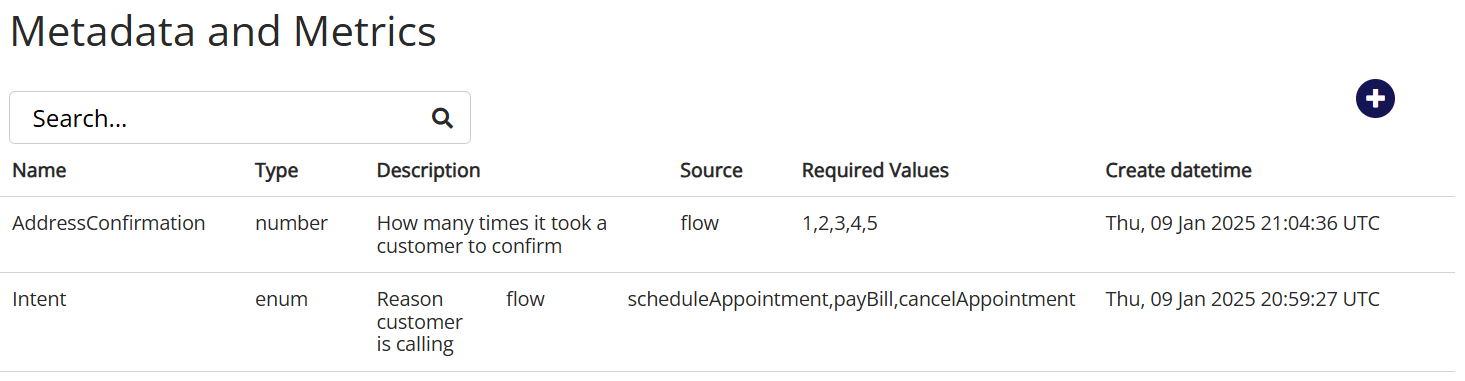Screen dimensions: 1465x381
Task: Click the scheduleAppointment,payBill,cancelAppointment values
Action: click(x=851, y=299)
